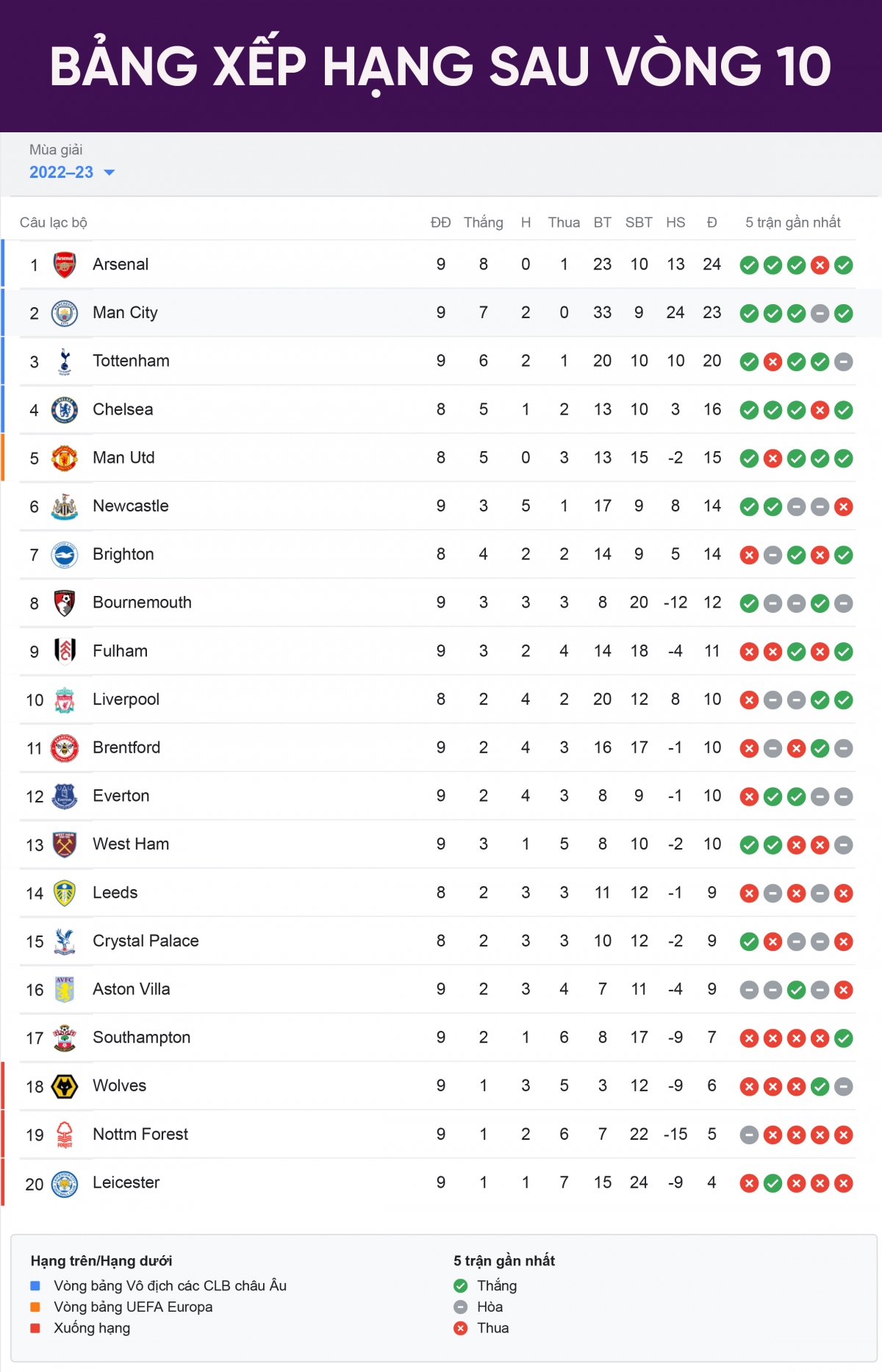Image resolution: width=882 pixels, height=1372 pixels.
Task: Click the Liverpool club crest
Action: click(65, 700)
